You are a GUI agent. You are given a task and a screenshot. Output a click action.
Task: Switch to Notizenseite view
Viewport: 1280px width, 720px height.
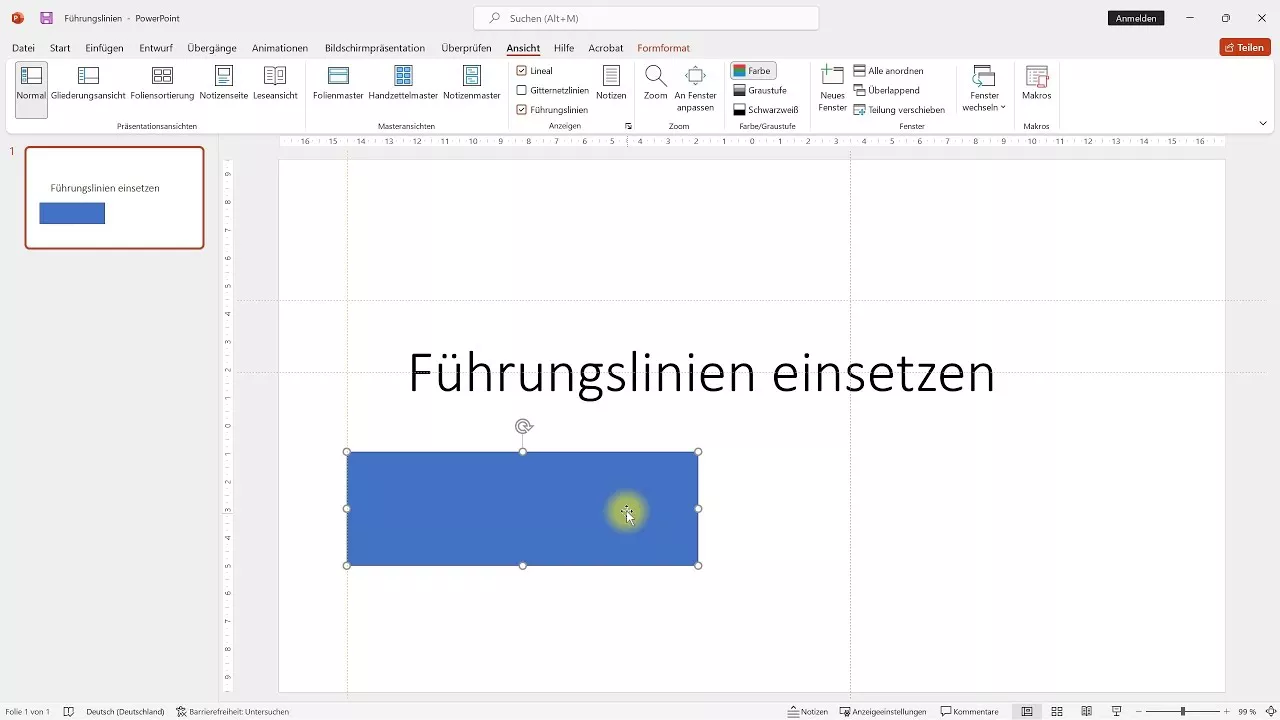click(224, 84)
